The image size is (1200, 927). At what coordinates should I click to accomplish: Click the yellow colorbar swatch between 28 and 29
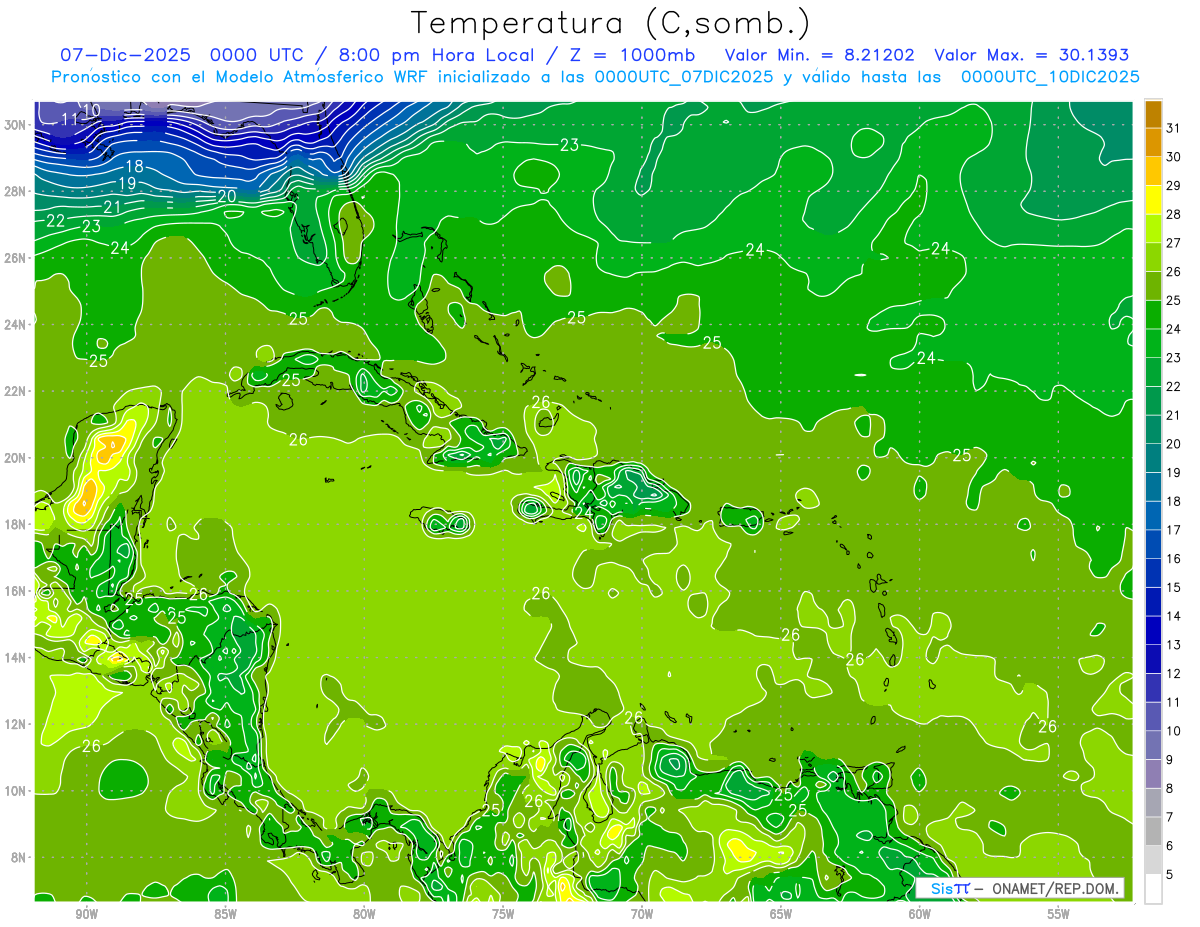click(x=1153, y=200)
